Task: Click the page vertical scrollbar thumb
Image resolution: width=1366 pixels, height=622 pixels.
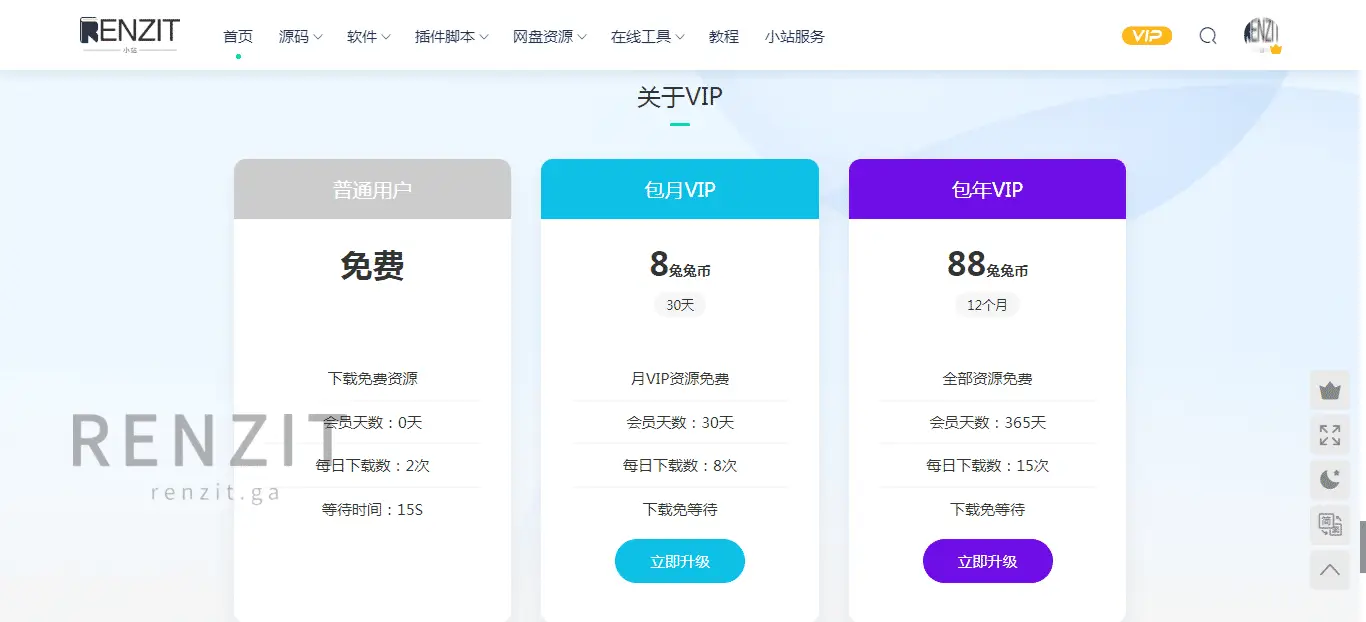Action: (x=1361, y=546)
